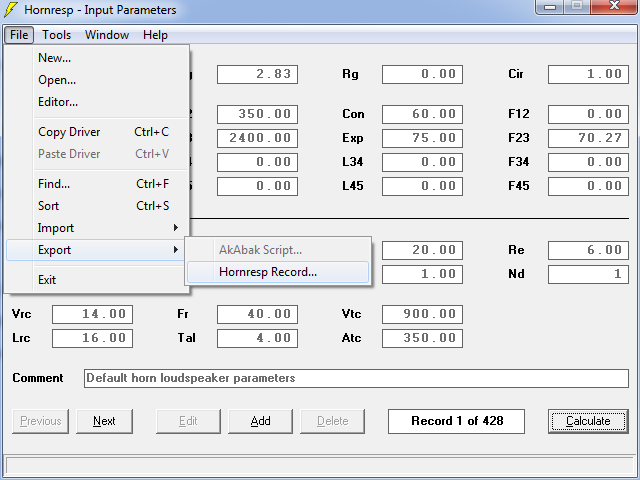This screenshot has width=640, height=480.
Task: Click the Lrc field showing 16.00
Action: 92,338
